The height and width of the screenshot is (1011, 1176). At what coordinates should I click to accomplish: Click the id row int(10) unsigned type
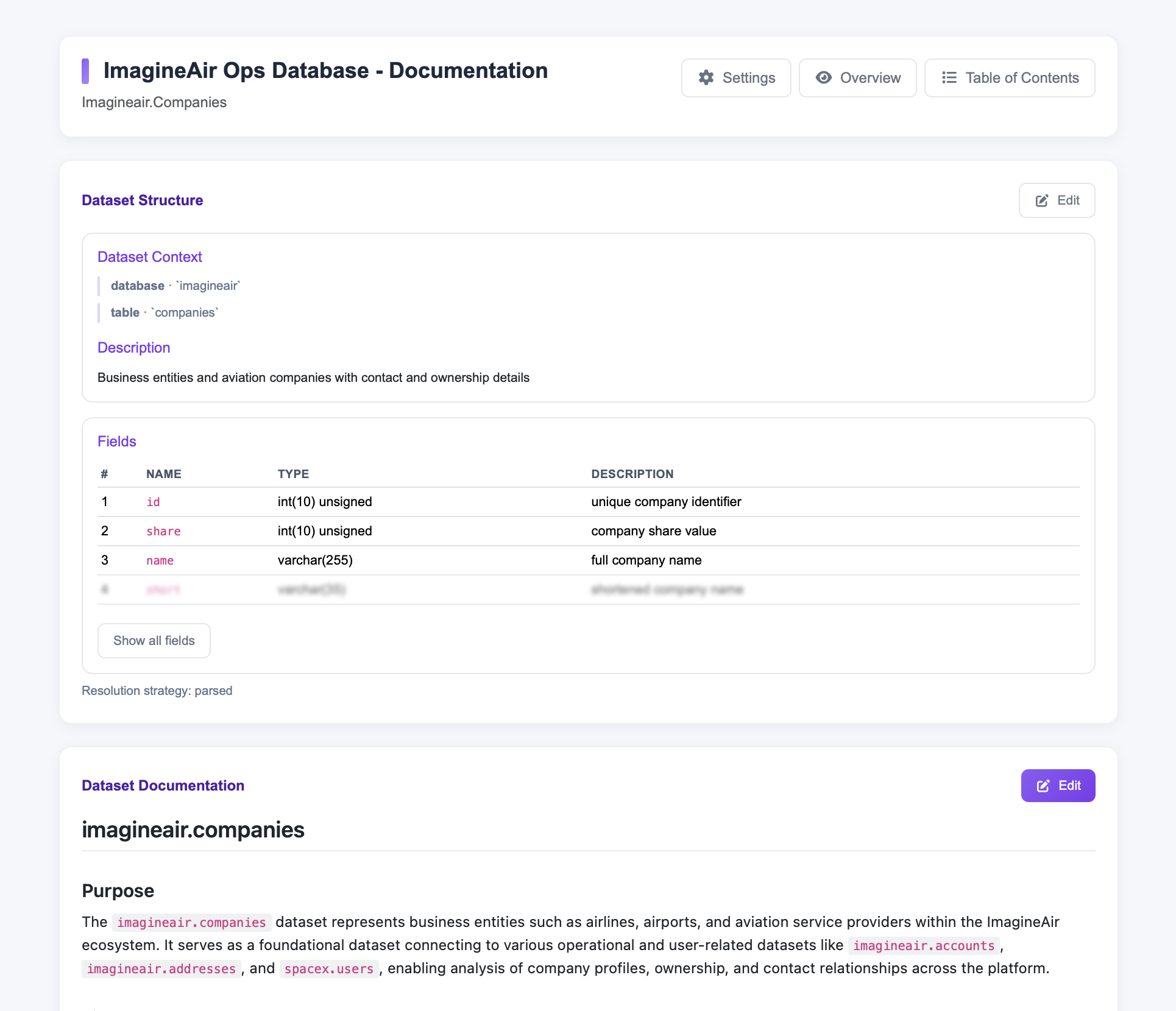[325, 502]
